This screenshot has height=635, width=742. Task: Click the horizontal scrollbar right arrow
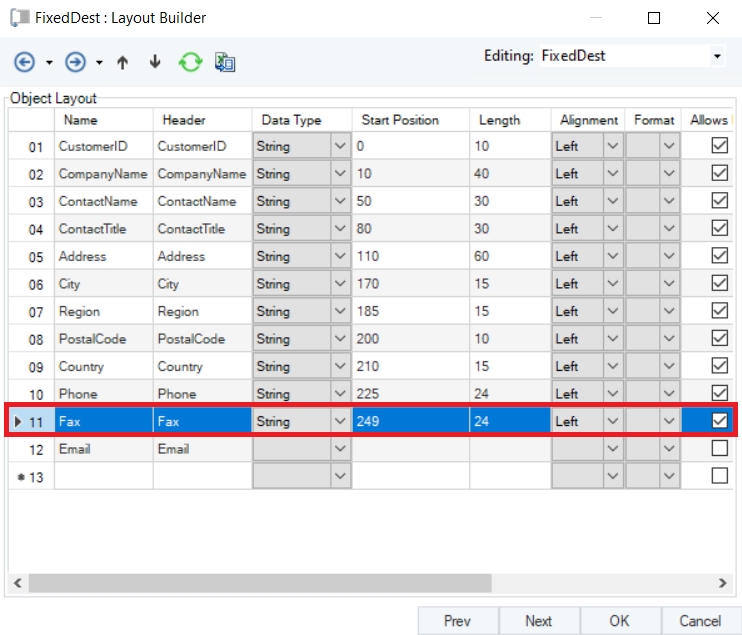[724, 581]
